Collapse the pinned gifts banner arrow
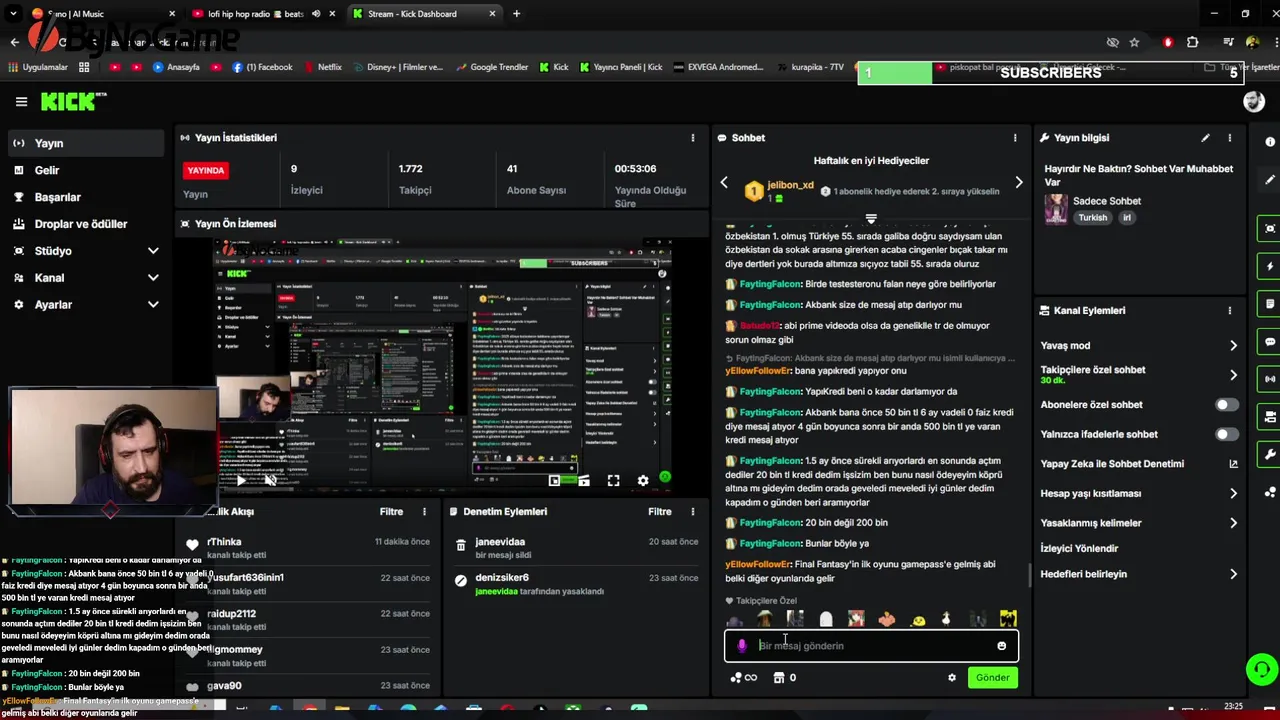Image resolution: width=1280 pixels, height=720 pixels. click(871, 218)
